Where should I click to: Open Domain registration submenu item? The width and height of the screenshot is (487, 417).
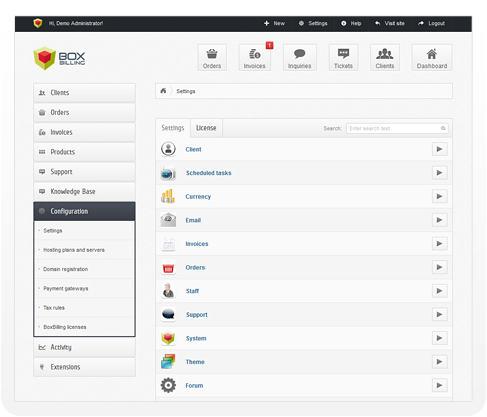click(84, 269)
